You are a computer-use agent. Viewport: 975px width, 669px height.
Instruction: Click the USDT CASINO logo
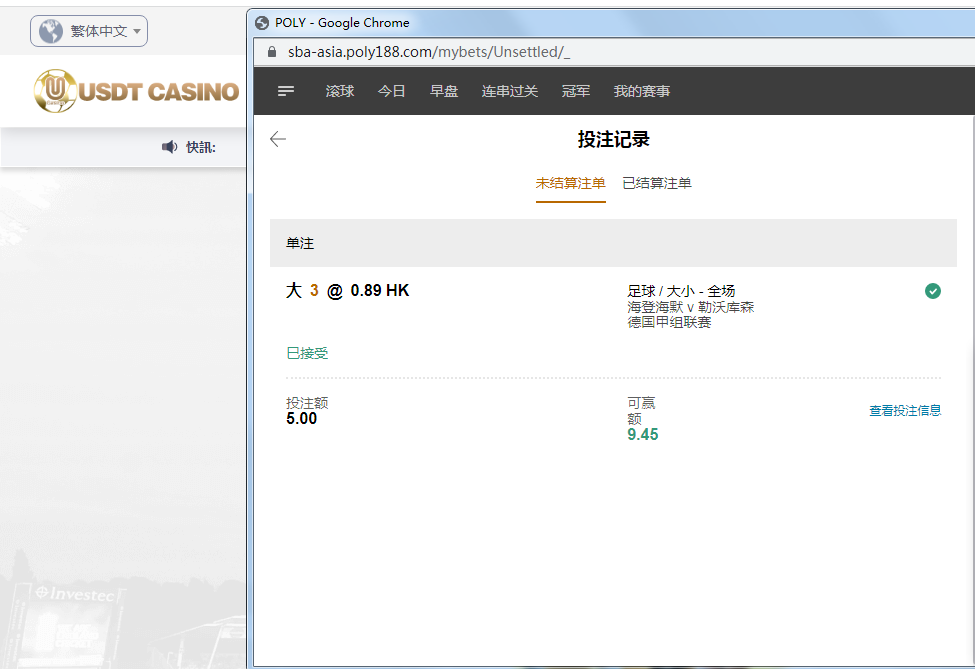click(136, 92)
